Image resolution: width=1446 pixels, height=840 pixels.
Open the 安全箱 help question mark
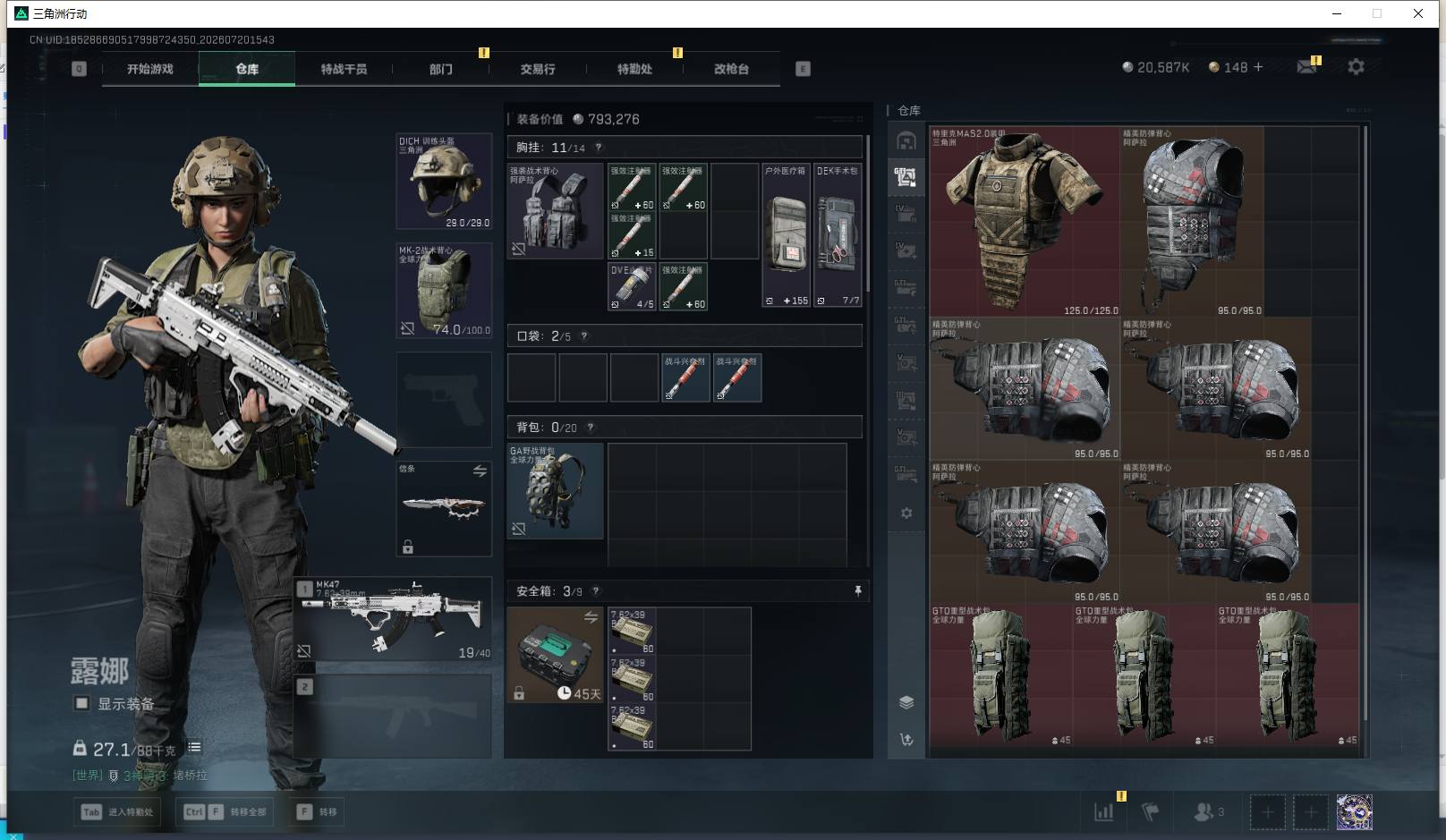click(596, 591)
